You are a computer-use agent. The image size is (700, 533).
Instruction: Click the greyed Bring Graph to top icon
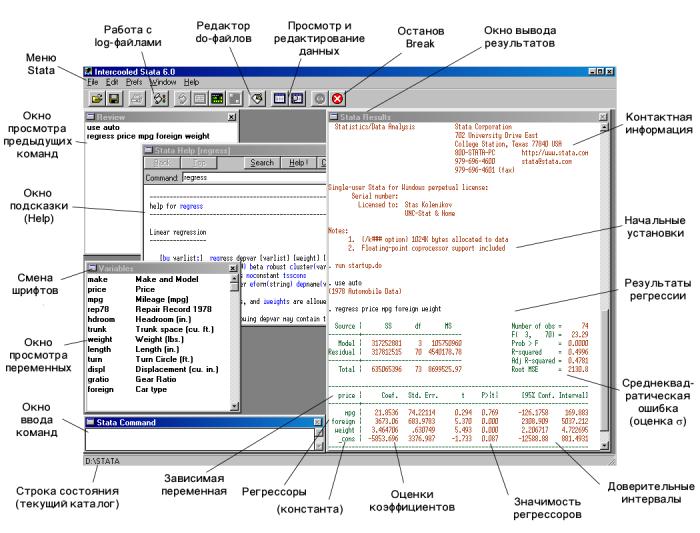(x=235, y=99)
